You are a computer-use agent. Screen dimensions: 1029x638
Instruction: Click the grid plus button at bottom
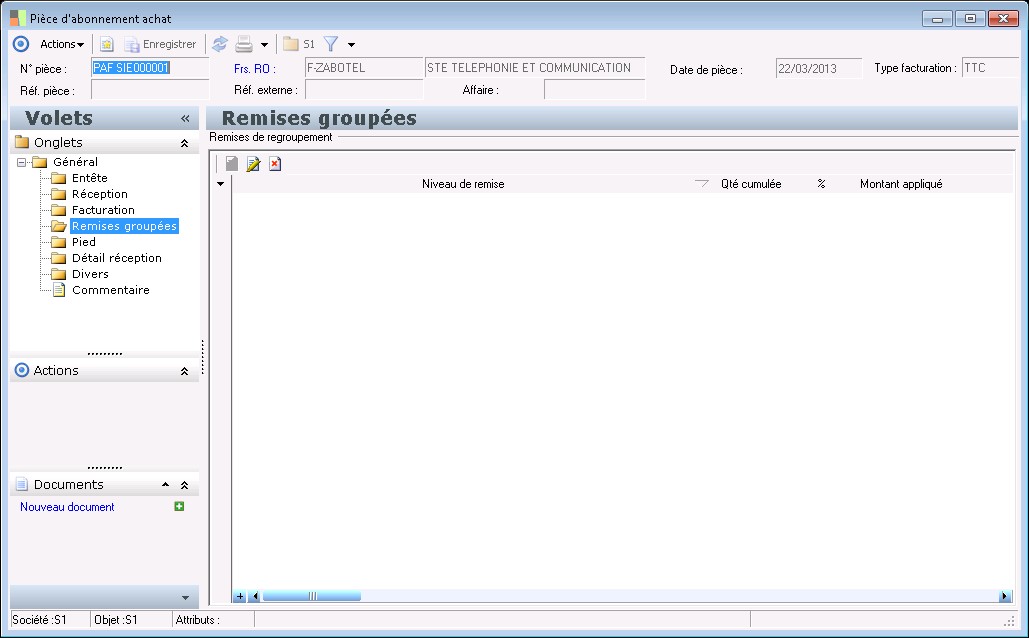[240, 597]
